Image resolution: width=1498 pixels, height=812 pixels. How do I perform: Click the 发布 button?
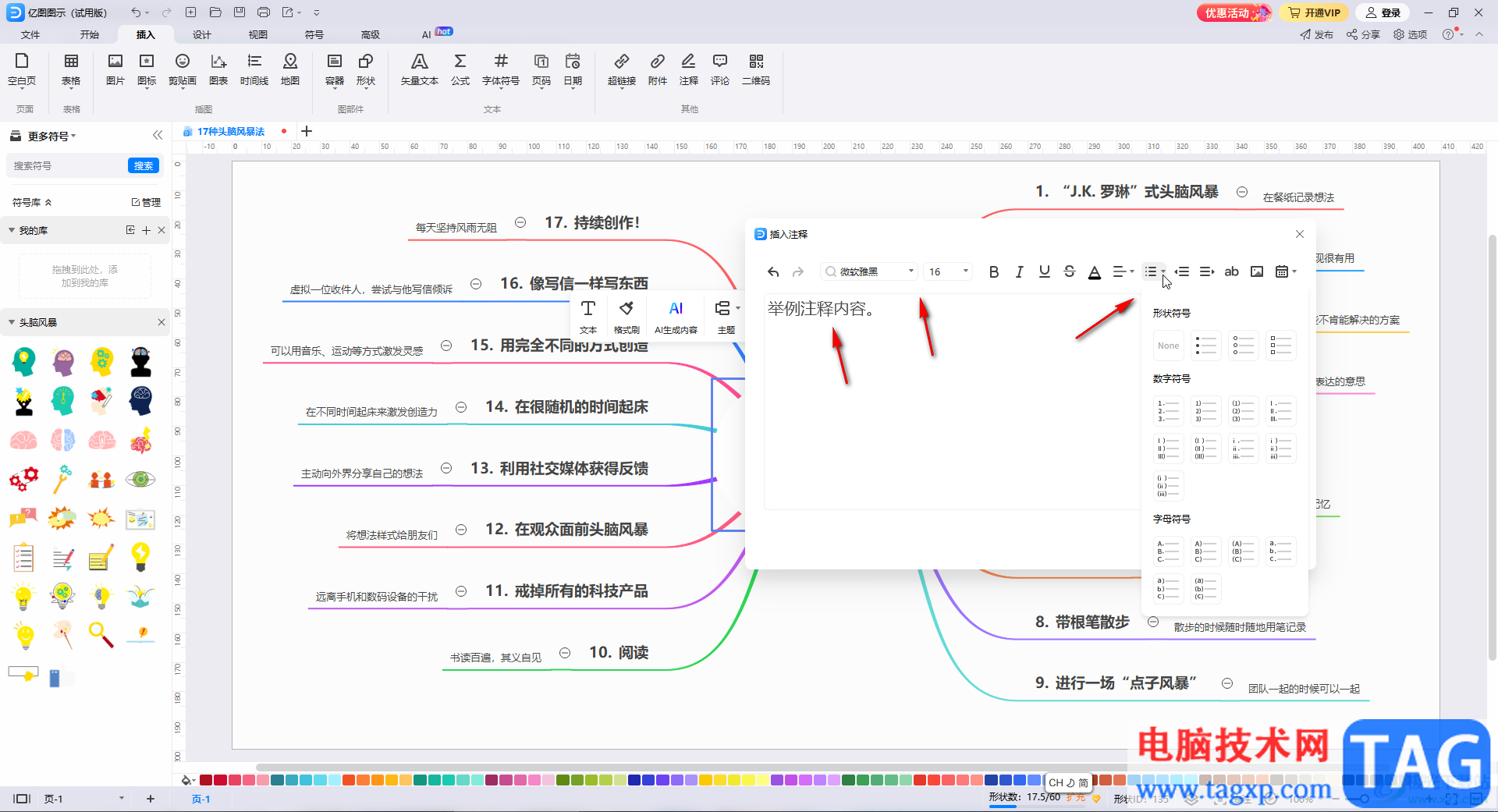1317,34
